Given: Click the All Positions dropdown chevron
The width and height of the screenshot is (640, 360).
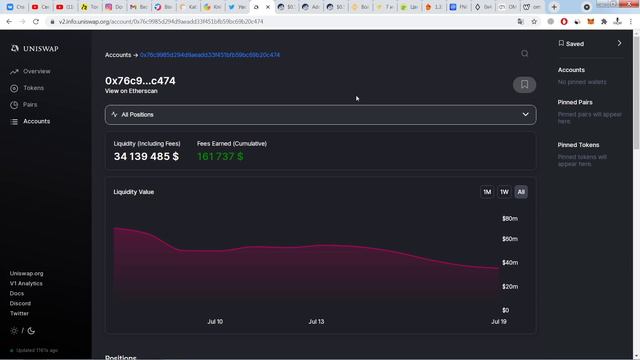Looking at the screenshot, I should (525, 115).
